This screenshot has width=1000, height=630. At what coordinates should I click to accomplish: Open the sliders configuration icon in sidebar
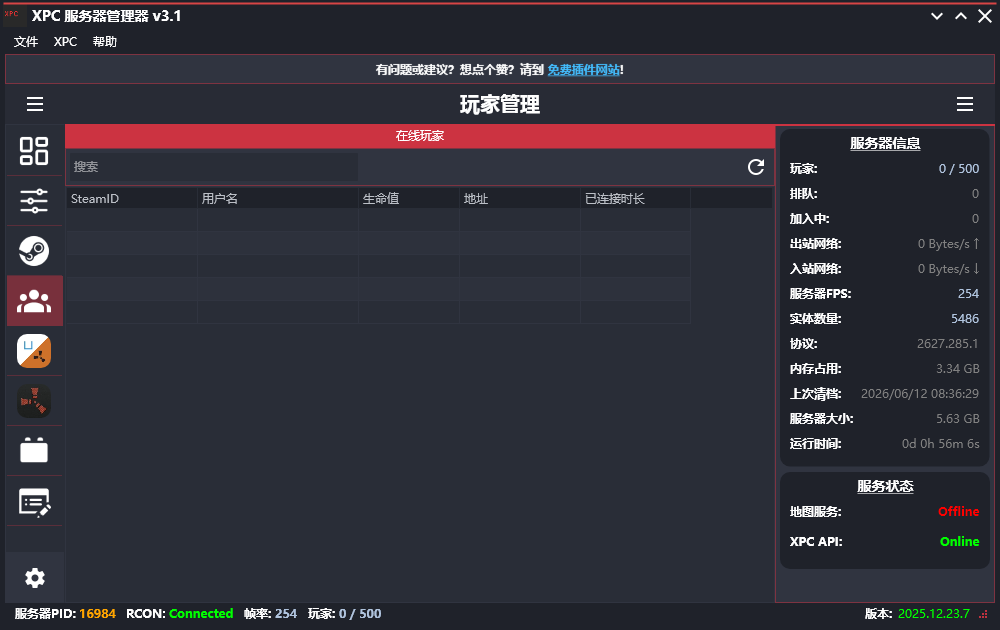pyautogui.click(x=34, y=201)
